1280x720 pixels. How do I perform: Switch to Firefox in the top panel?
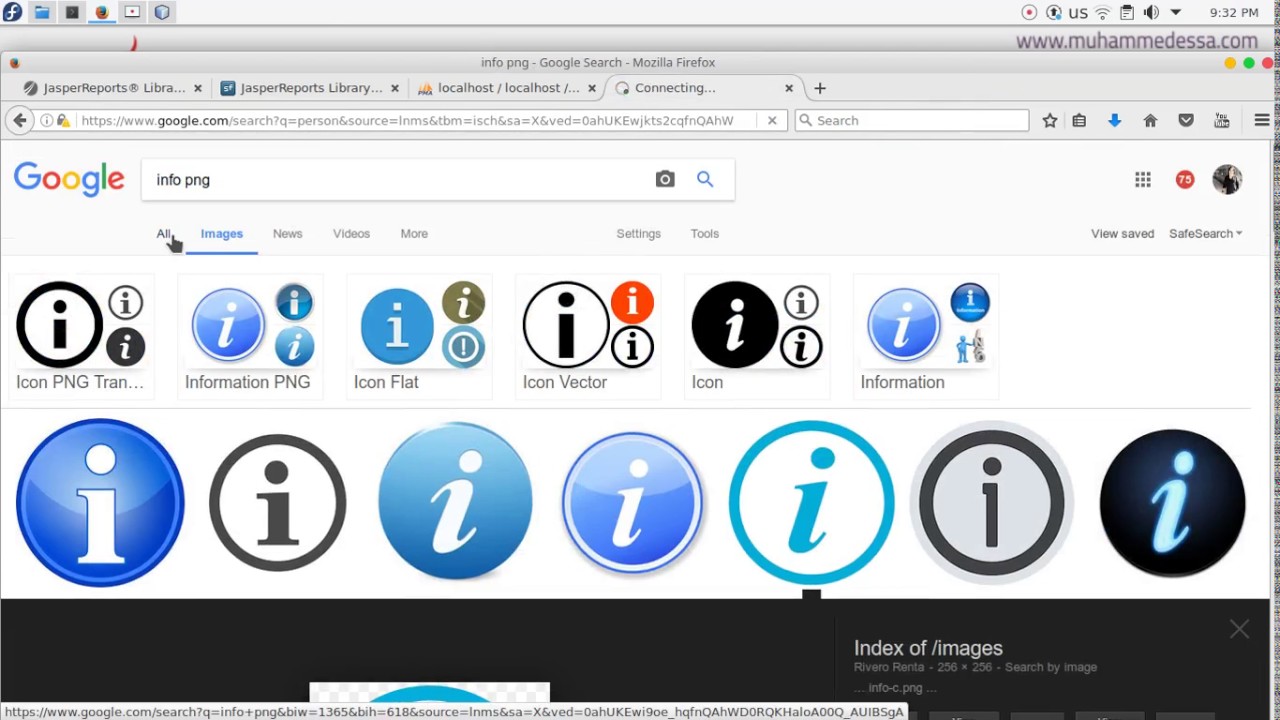[x=102, y=12]
